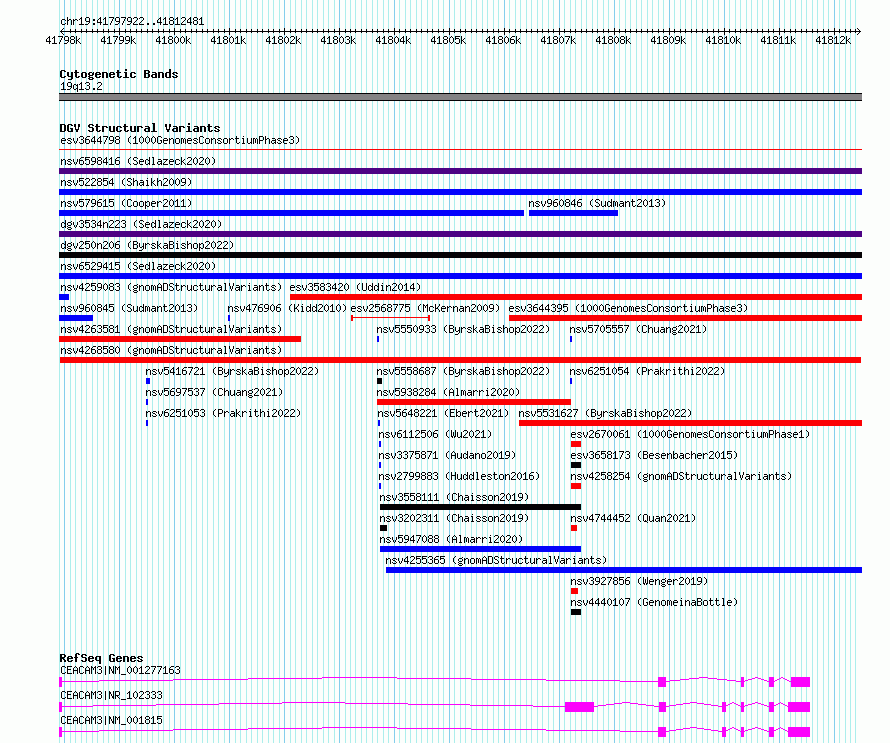890x743 pixels.
Task: Click the 41798k ruler position label
Action: click(63, 40)
